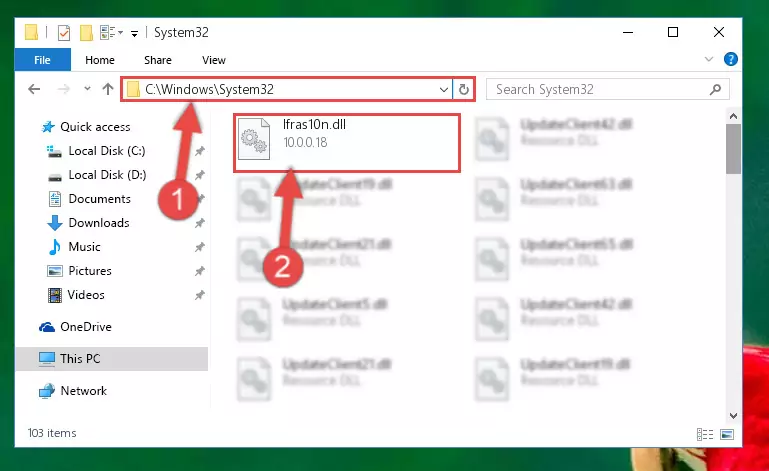Click the pin icon beside Downloads
769x471 pixels.
coord(200,223)
